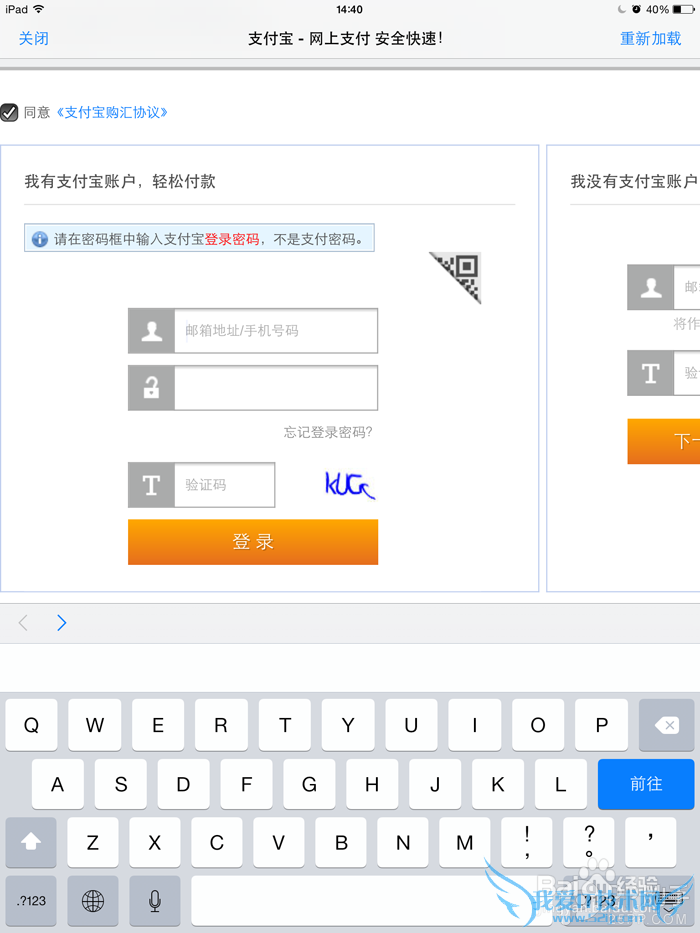Image resolution: width=700 pixels, height=933 pixels.
Task: Tap the S key
Action: (121, 784)
